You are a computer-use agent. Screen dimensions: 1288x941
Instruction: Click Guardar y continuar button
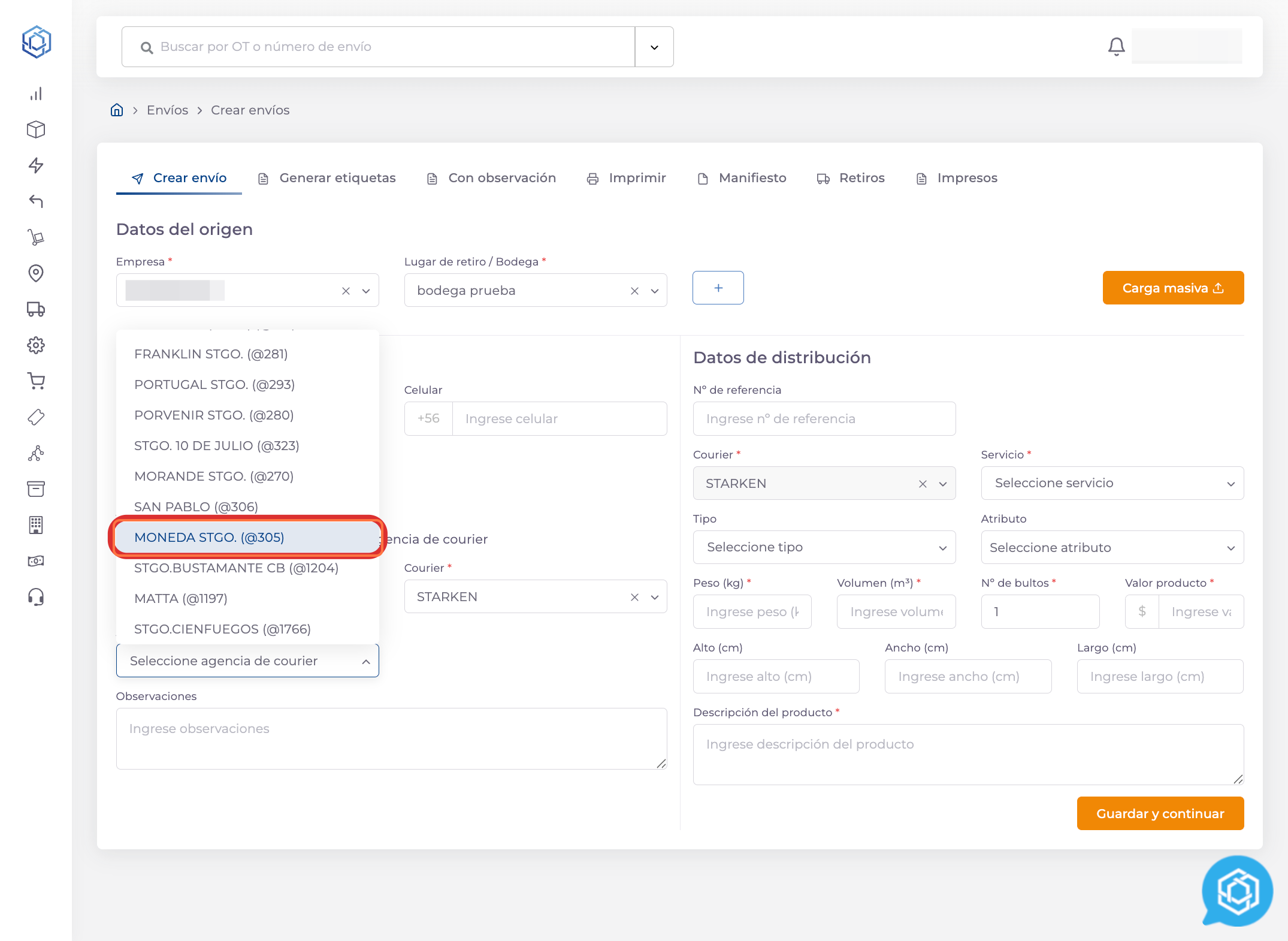1160,813
